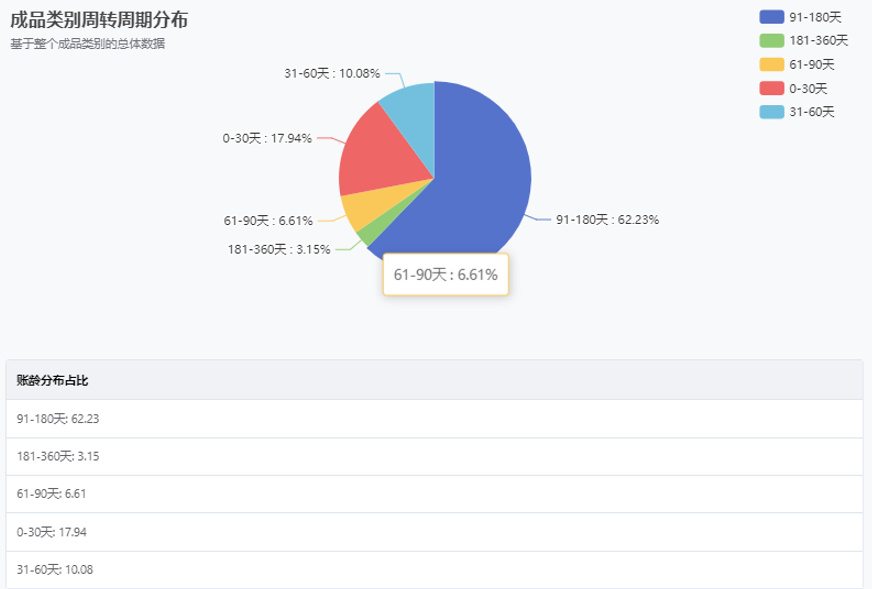The width and height of the screenshot is (872, 589).
Task: Click the chart title 成品类别周转周期分布
Action: (98, 20)
